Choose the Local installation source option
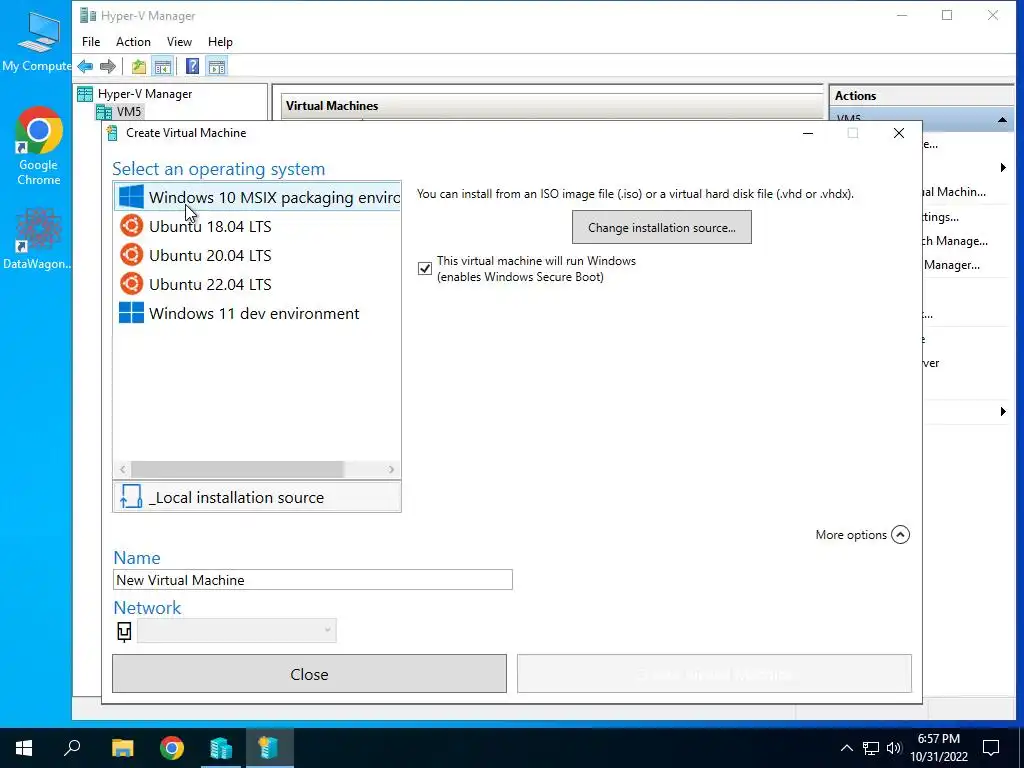1024x768 pixels. pyautogui.click(x=257, y=497)
